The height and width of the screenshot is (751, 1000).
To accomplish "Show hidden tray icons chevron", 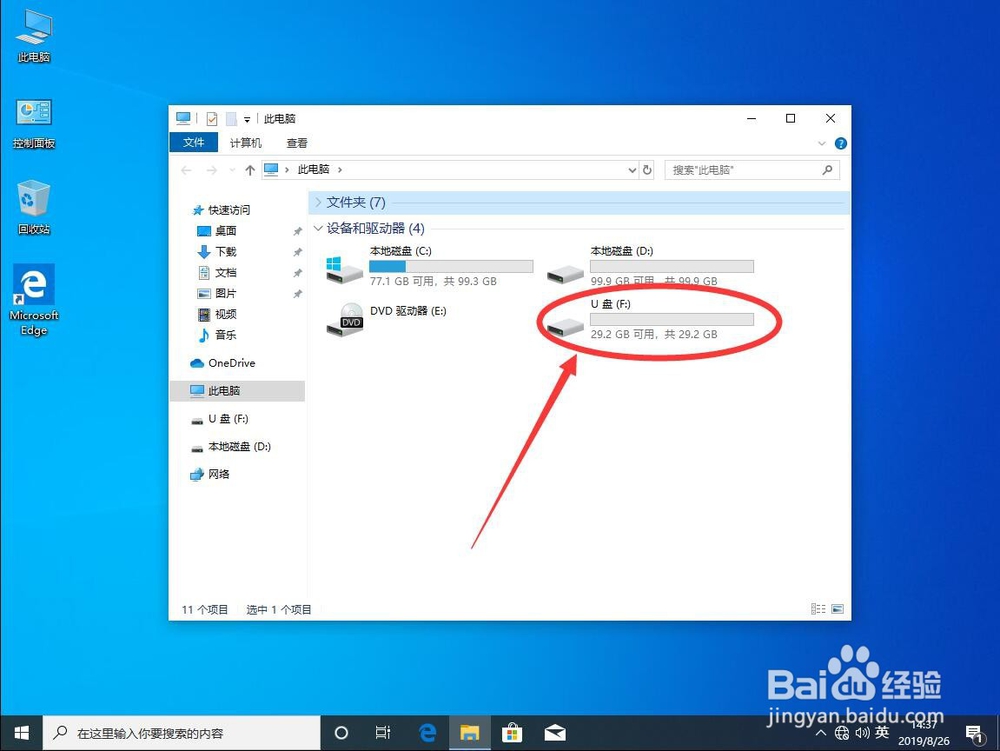I will (821, 733).
